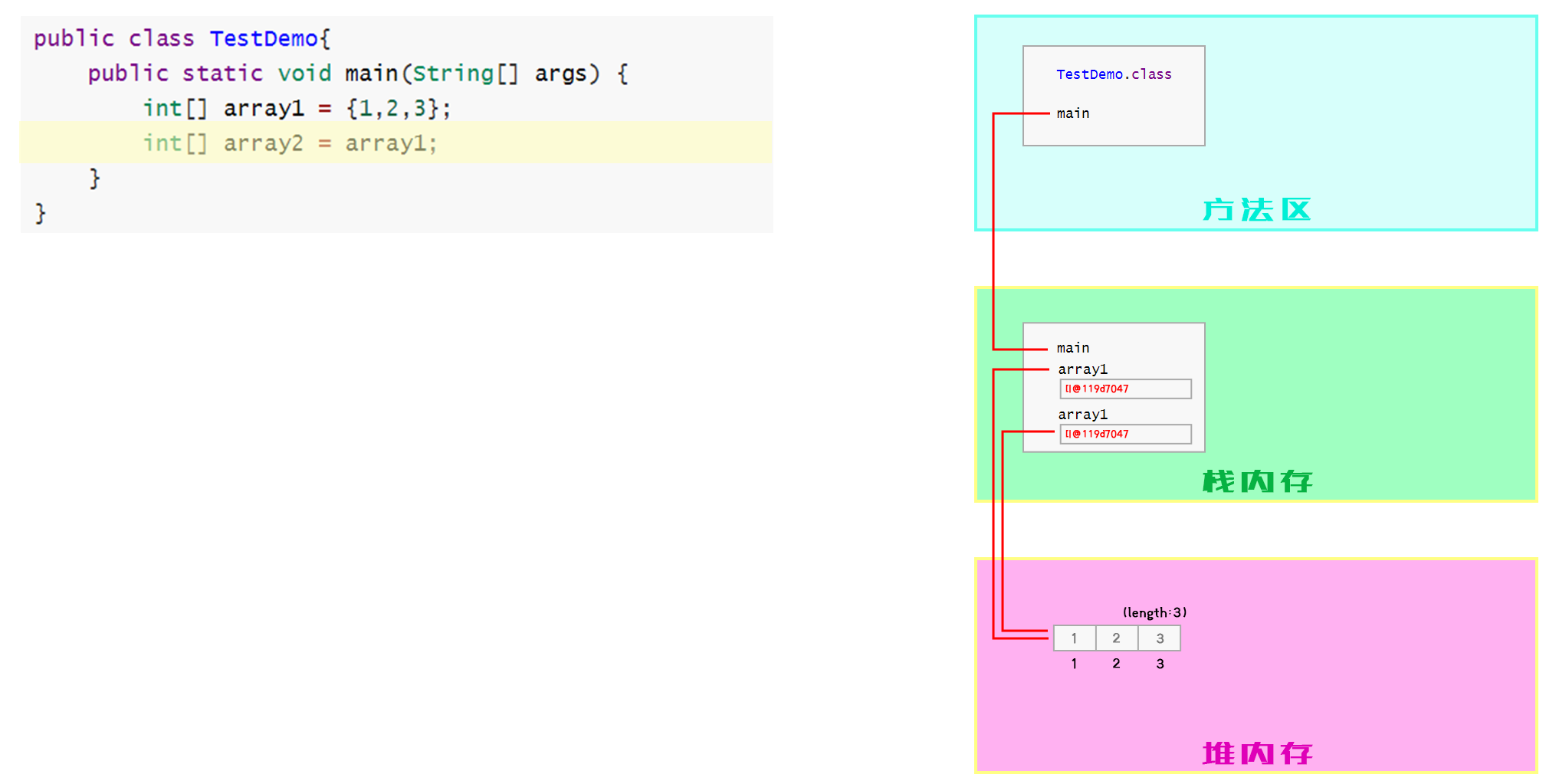Select the highlighted int[] array2 code line
Viewport: 1546px width, 784px height.
(x=290, y=143)
